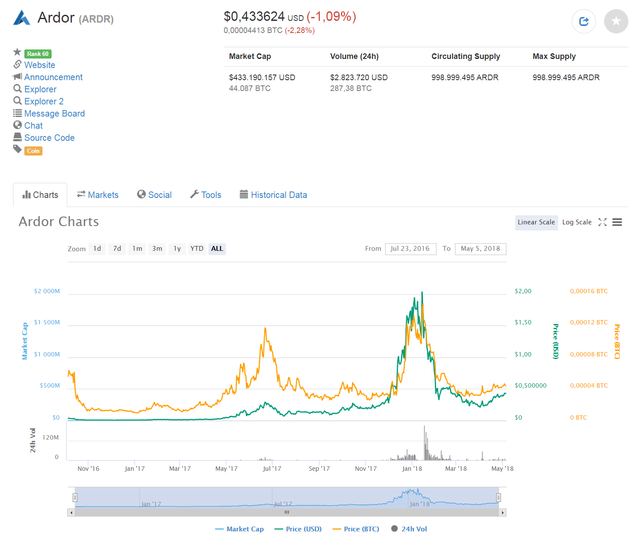
Task: Open the Explorer 2 link
Action: 44,102
